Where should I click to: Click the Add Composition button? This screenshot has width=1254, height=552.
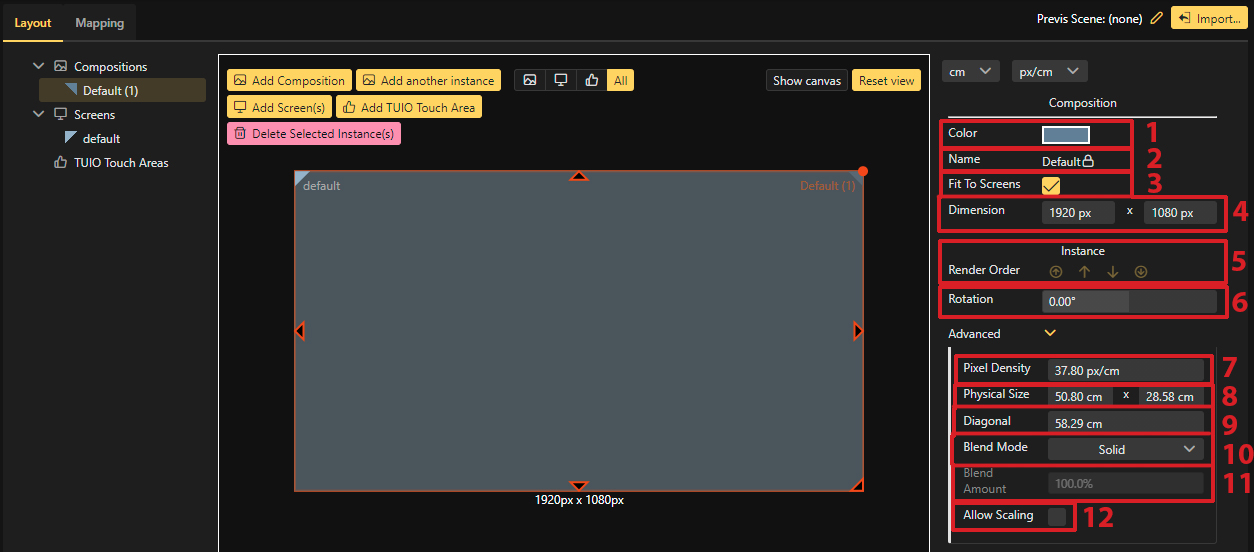click(289, 81)
